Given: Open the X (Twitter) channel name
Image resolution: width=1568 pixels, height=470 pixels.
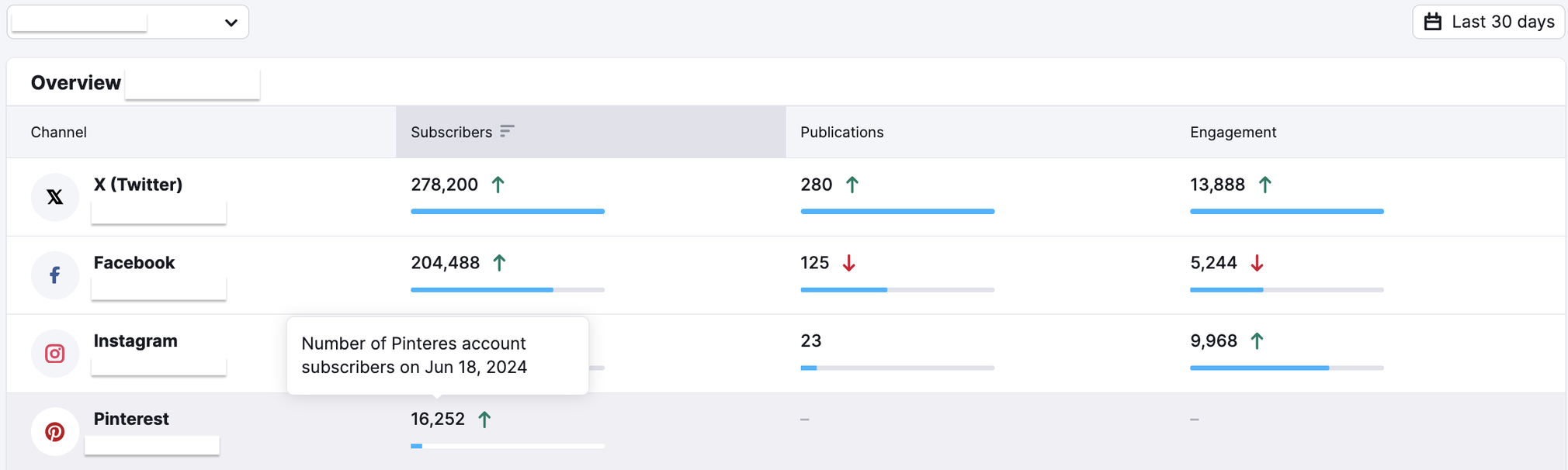Looking at the screenshot, I should click(x=138, y=185).
